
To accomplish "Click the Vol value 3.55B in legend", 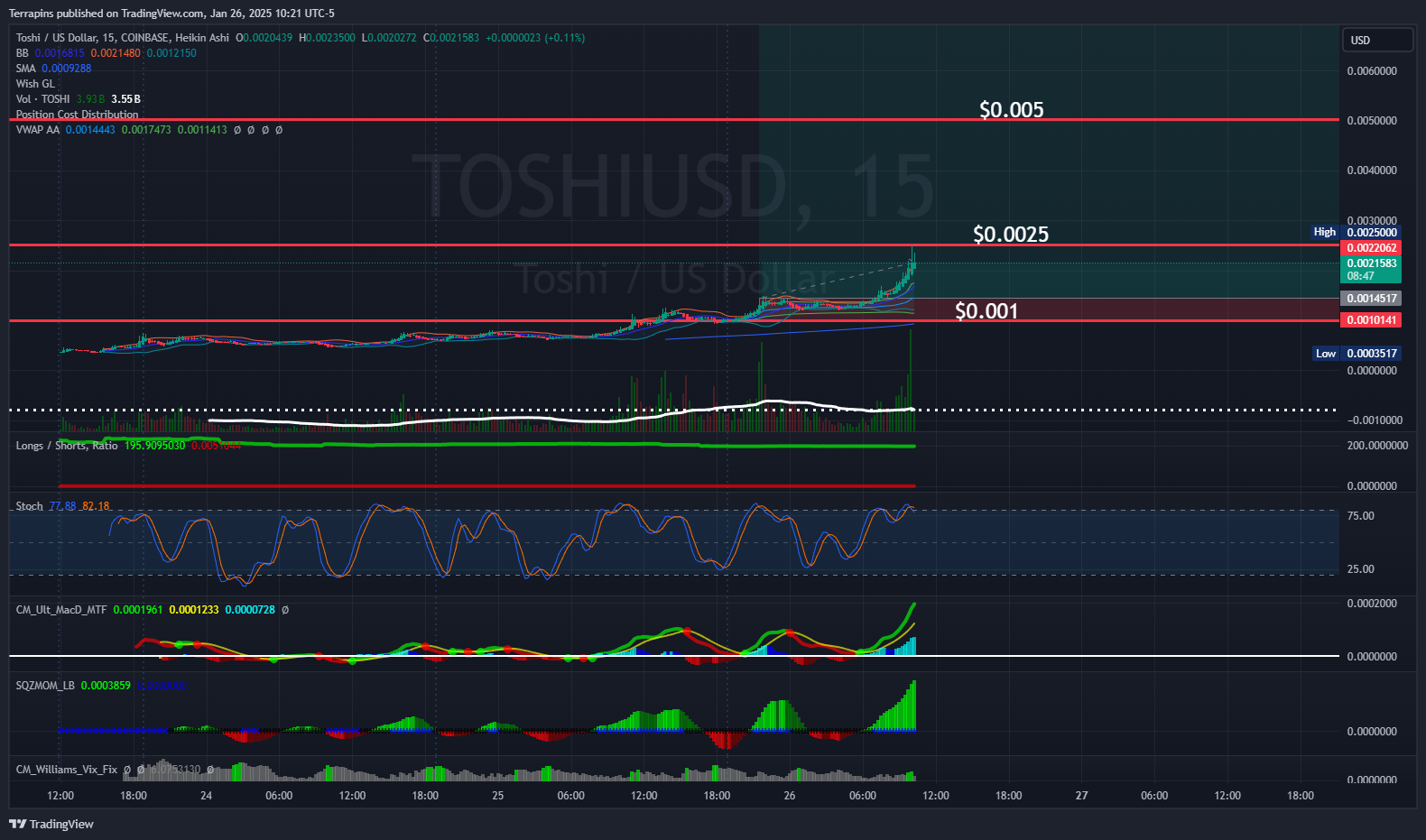I will pyautogui.click(x=126, y=99).
